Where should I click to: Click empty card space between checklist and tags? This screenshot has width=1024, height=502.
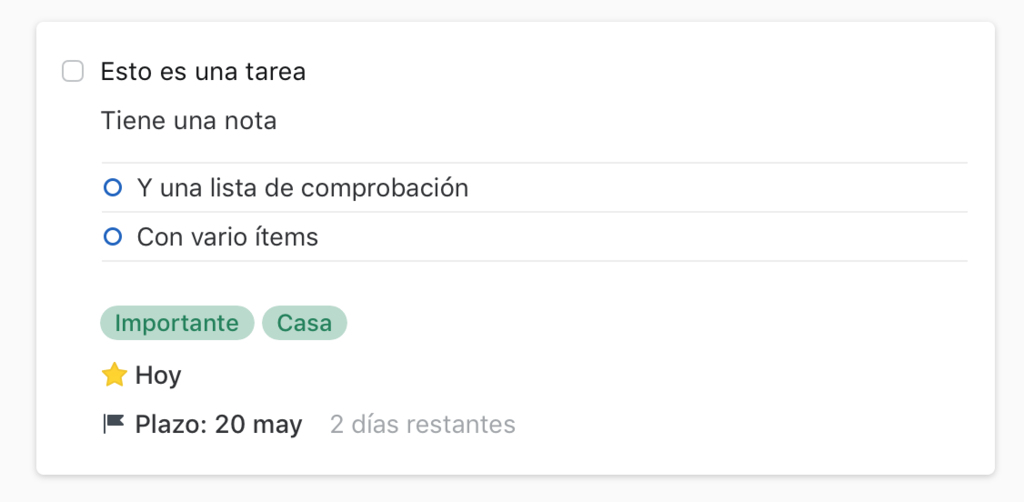[534, 283]
